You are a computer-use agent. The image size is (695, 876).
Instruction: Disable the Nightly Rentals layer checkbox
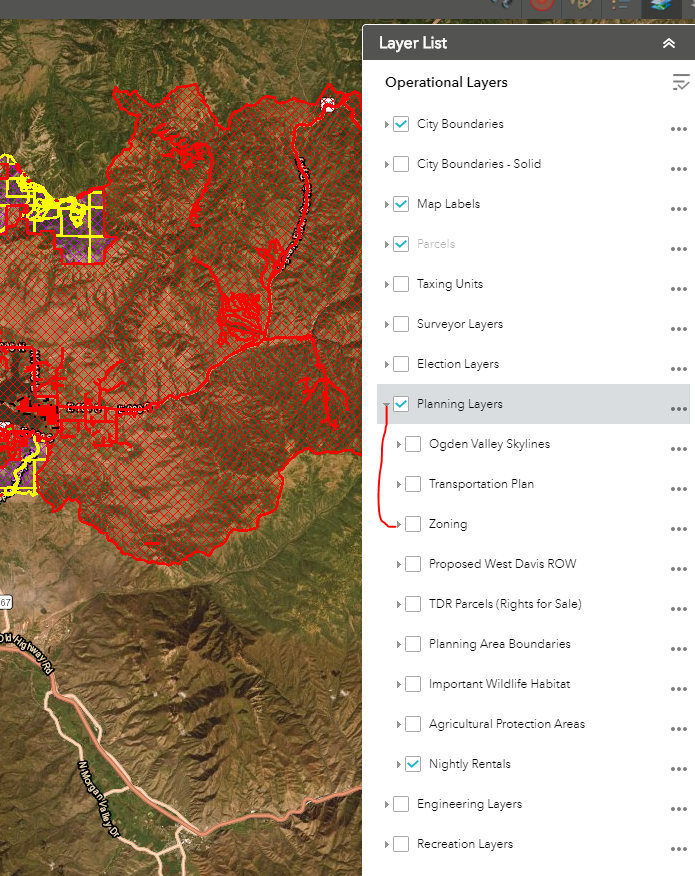413,764
